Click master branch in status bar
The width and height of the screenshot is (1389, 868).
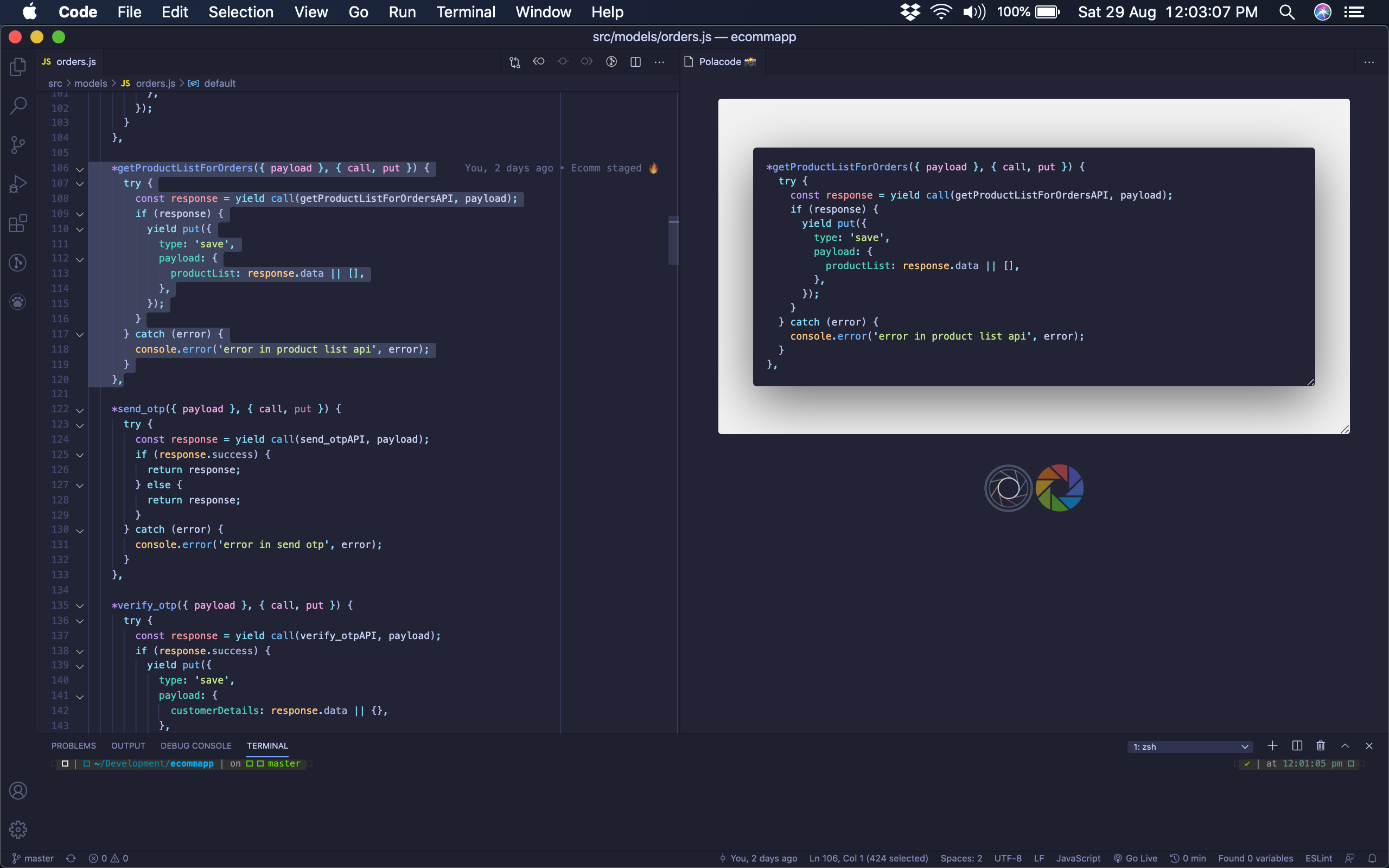click(x=33, y=858)
